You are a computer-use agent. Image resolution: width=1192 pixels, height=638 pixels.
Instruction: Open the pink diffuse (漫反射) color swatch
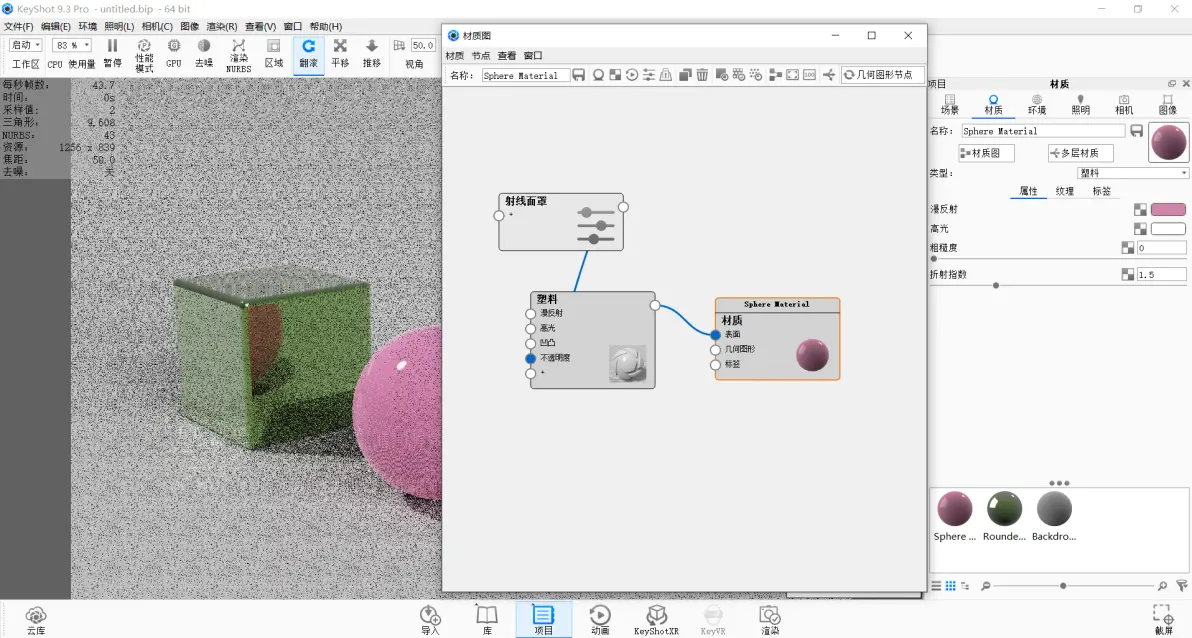[x=1168, y=209]
